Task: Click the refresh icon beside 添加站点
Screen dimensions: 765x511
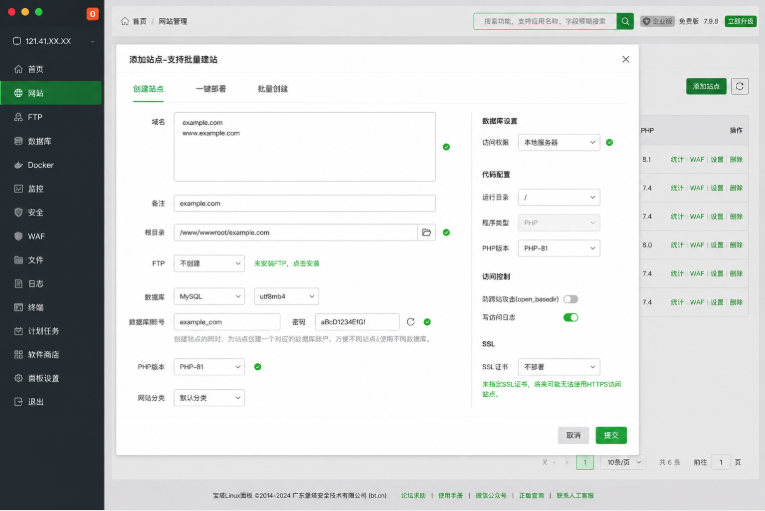Action: [740, 86]
